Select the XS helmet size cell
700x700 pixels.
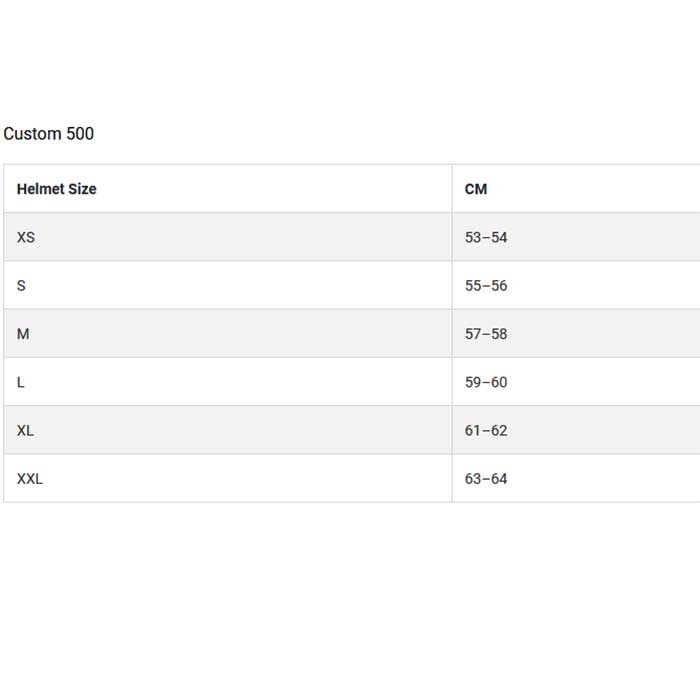(x=26, y=238)
